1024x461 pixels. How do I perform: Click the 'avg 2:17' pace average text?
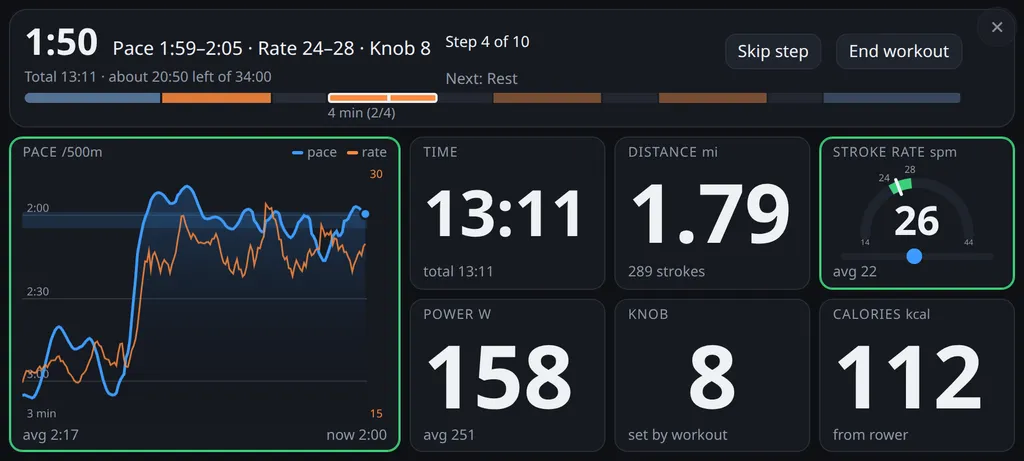coord(50,435)
